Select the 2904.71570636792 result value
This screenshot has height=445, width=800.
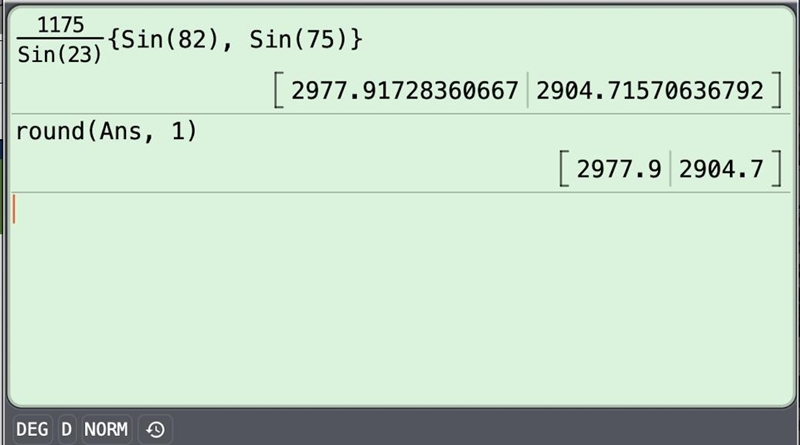click(x=649, y=91)
